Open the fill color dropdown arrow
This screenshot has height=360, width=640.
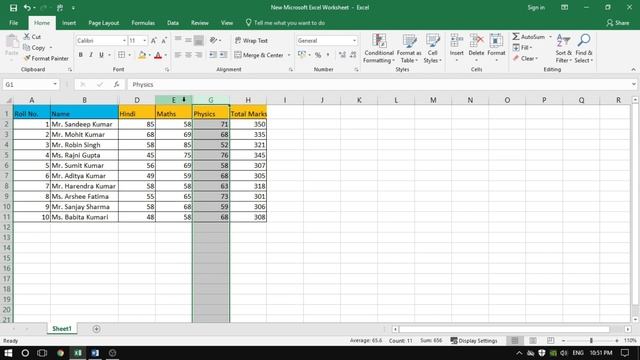pyautogui.click(x=149, y=55)
